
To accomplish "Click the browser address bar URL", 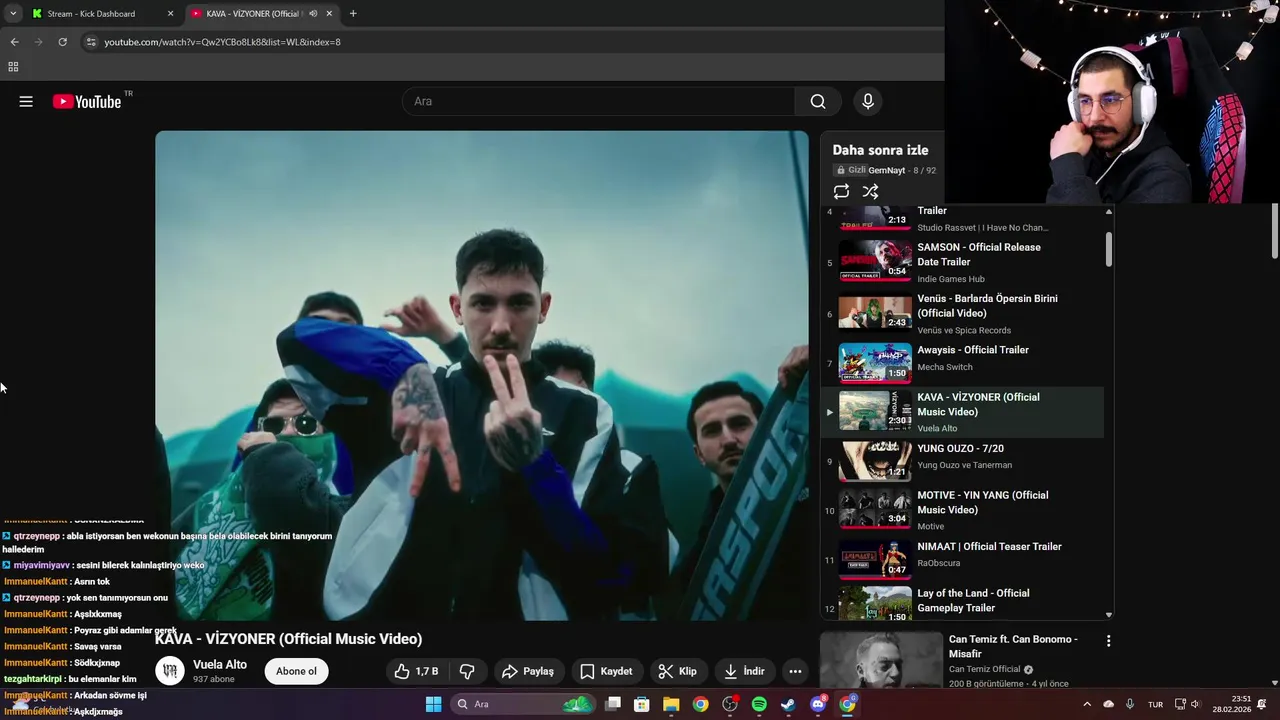I will click(222, 42).
